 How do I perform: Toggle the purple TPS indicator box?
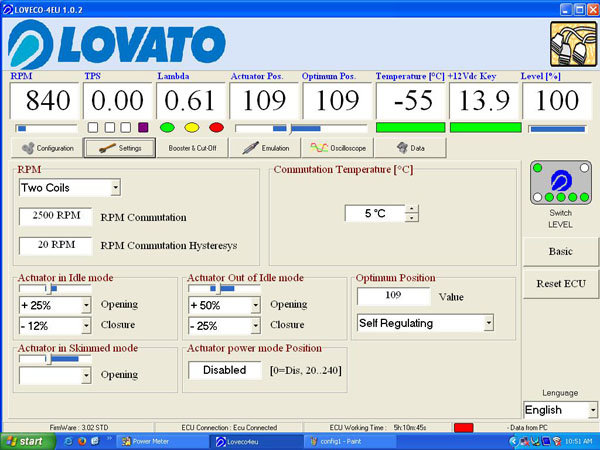click(143, 127)
